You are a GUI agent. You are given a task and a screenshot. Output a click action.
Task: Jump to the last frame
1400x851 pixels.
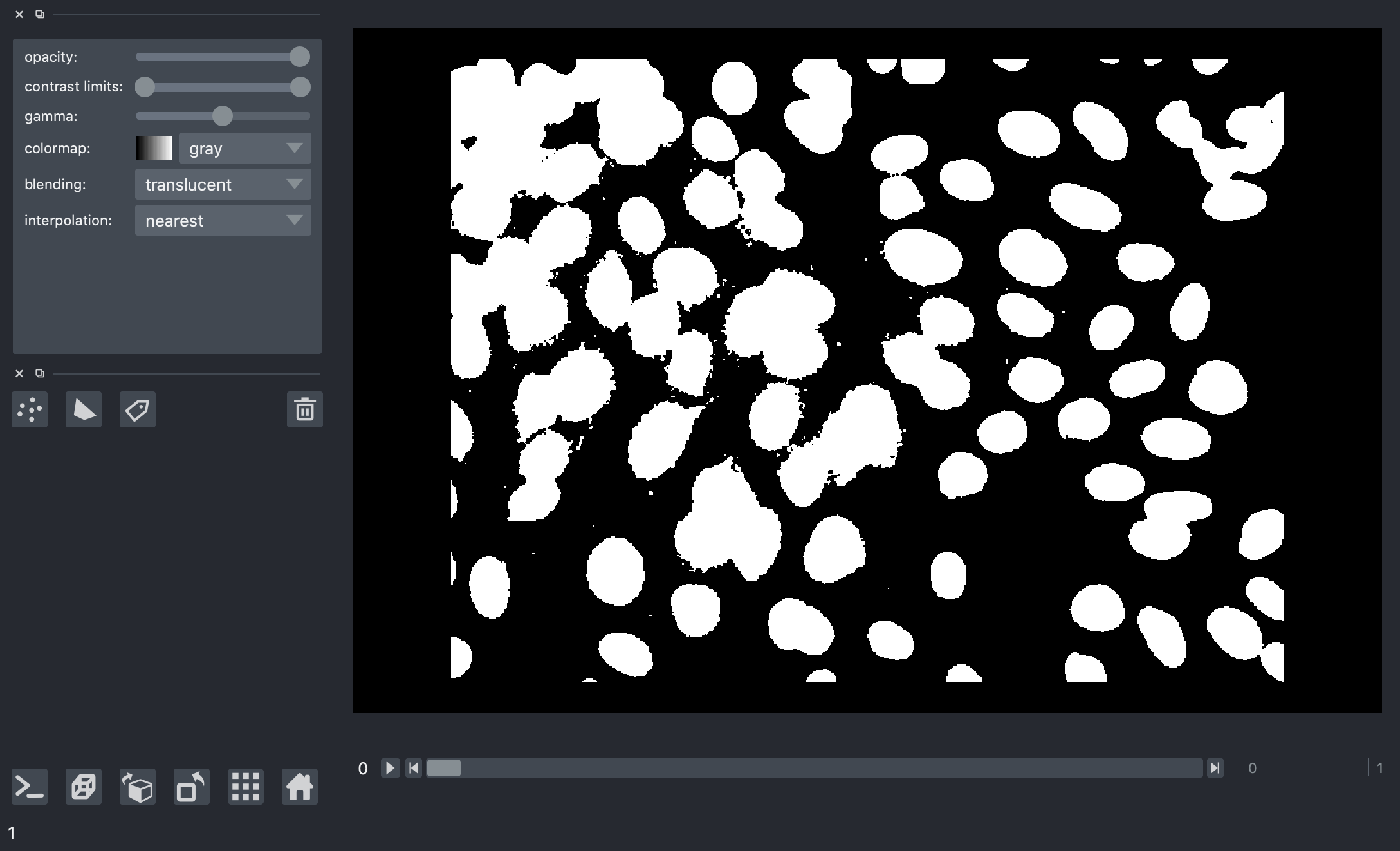1215,768
